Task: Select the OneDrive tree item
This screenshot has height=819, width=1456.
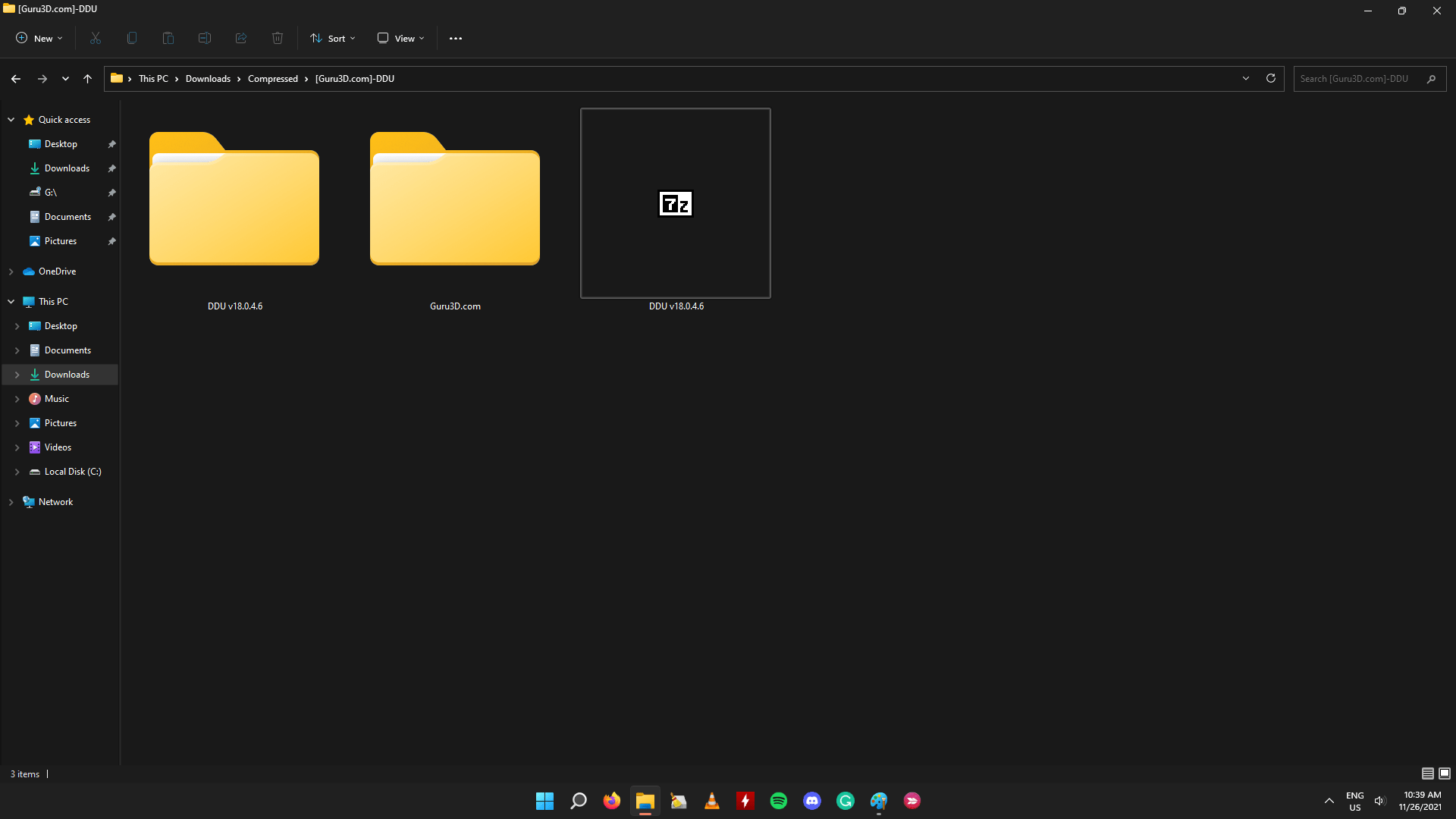Action: (56, 270)
